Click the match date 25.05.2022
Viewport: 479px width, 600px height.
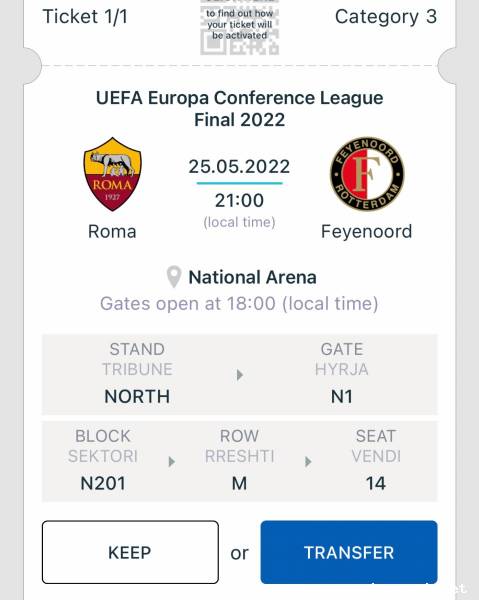[240, 166]
